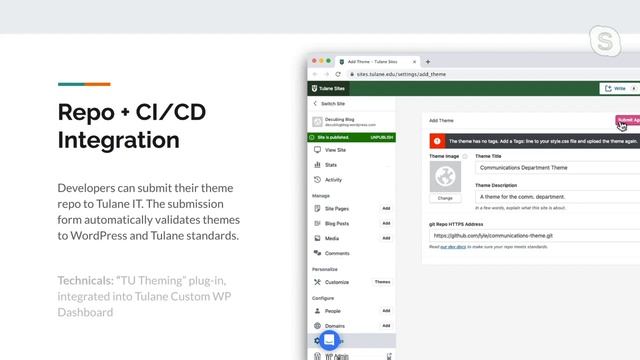The height and width of the screenshot is (360, 640).
Task: Click the Theme Title input field
Action: (x=558, y=168)
